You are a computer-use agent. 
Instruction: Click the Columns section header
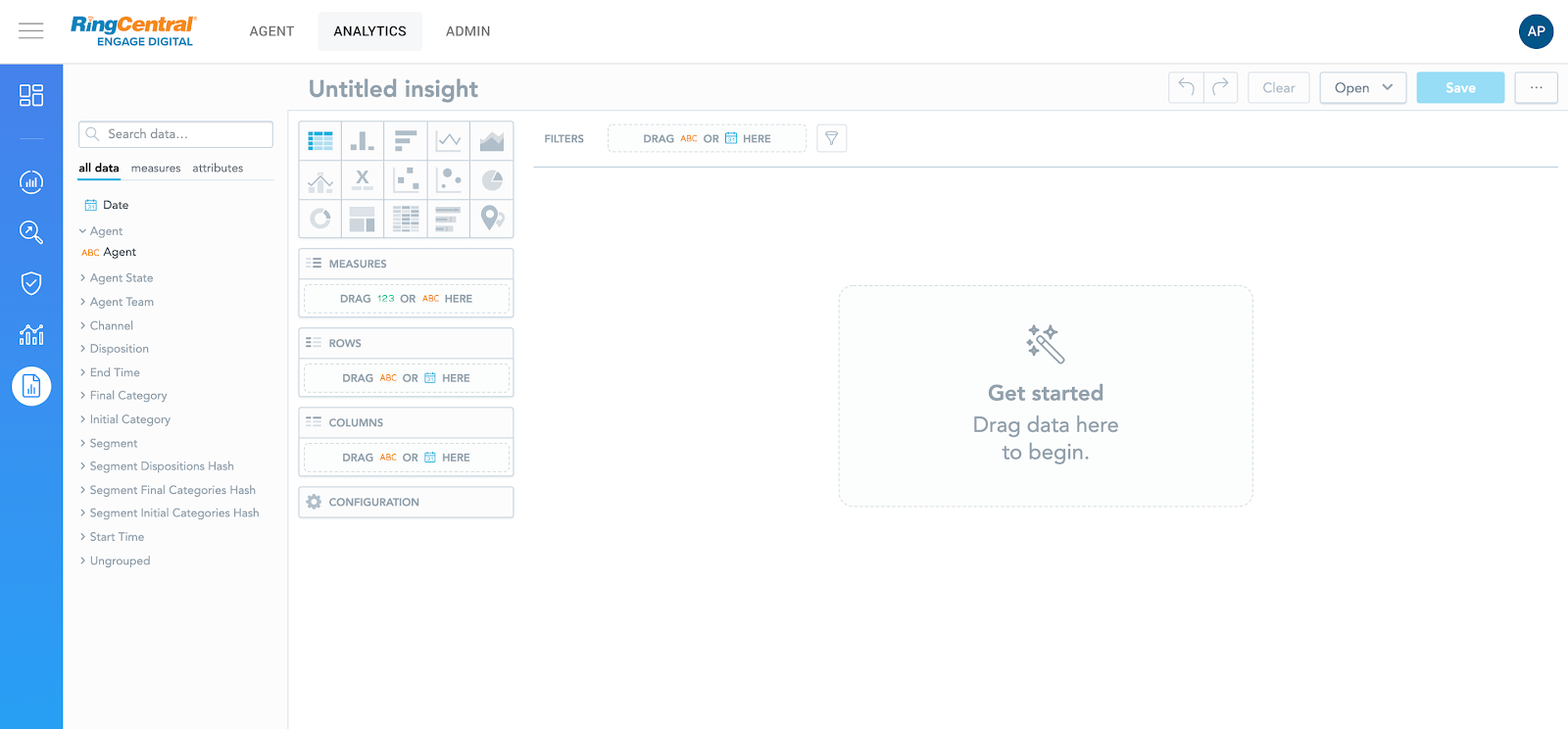click(406, 422)
